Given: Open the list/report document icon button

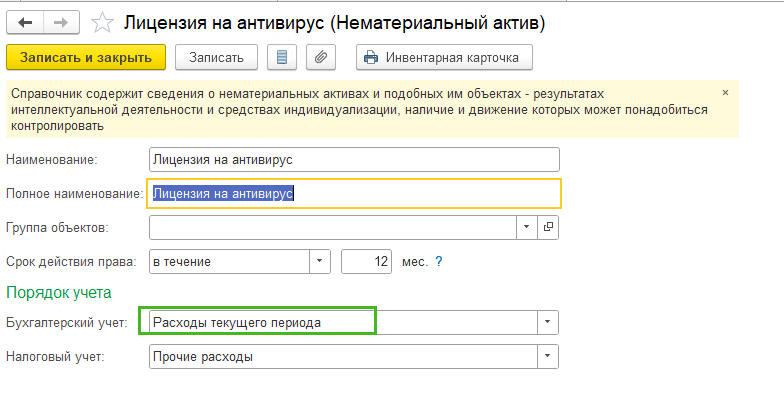Looking at the screenshot, I should point(282,58).
